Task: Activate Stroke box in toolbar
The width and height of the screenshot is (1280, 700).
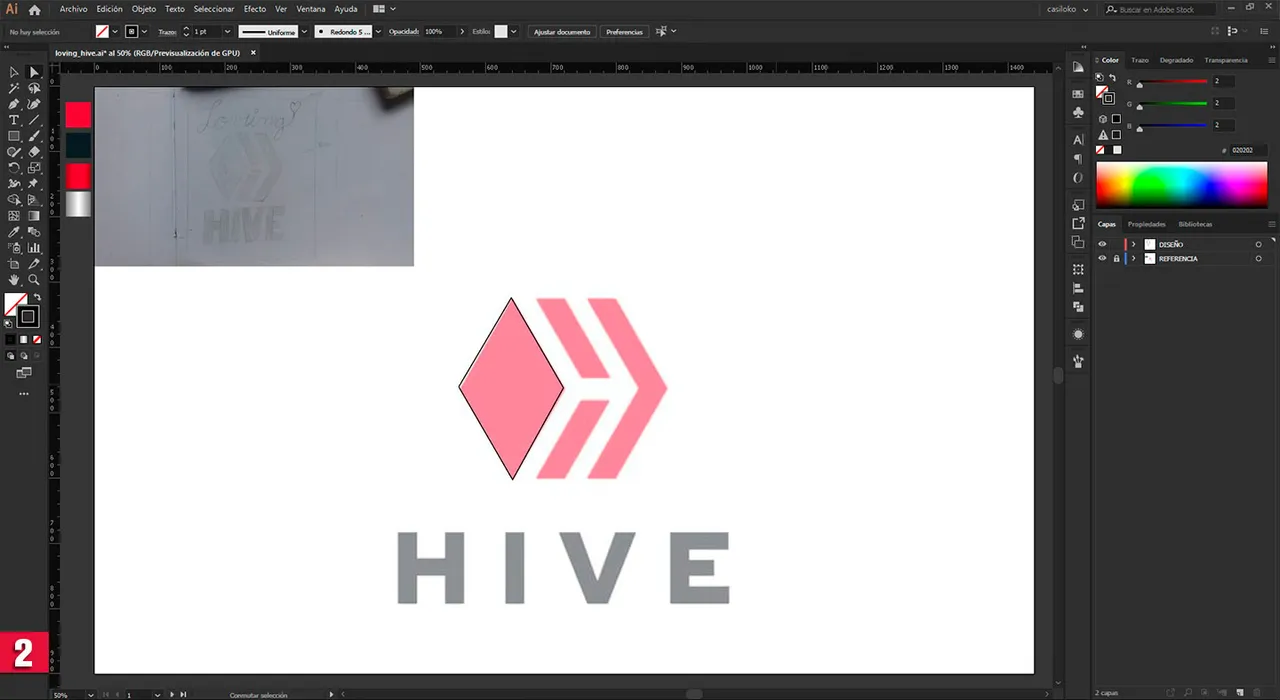Action: [28, 317]
